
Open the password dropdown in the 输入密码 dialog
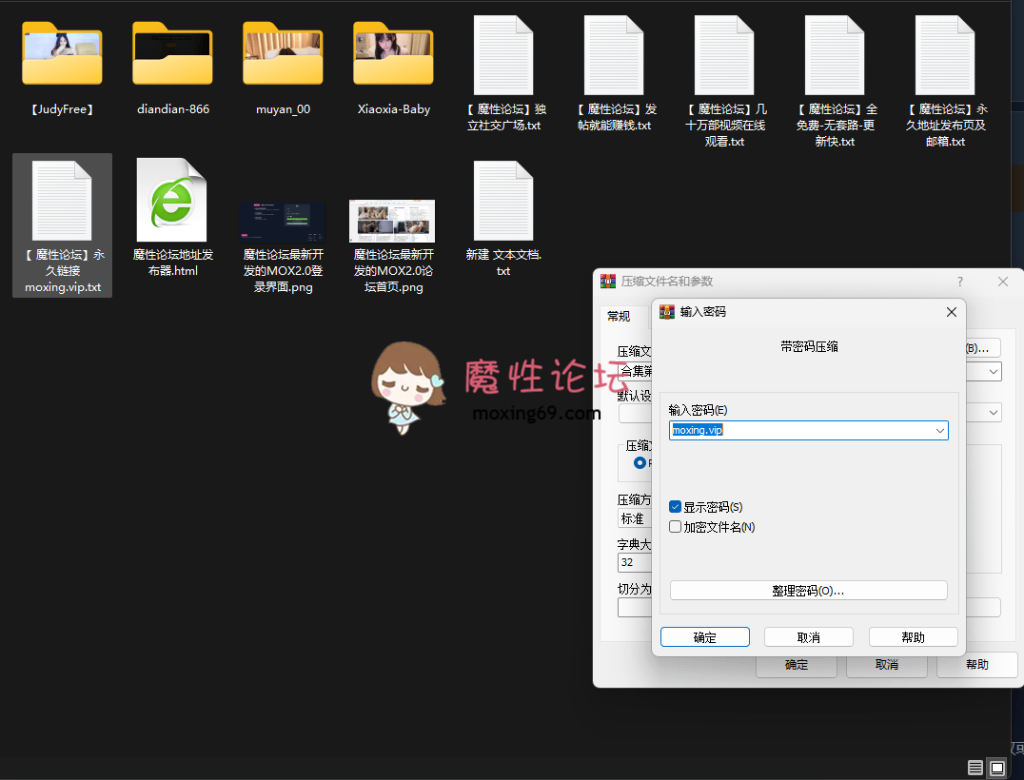click(938, 430)
